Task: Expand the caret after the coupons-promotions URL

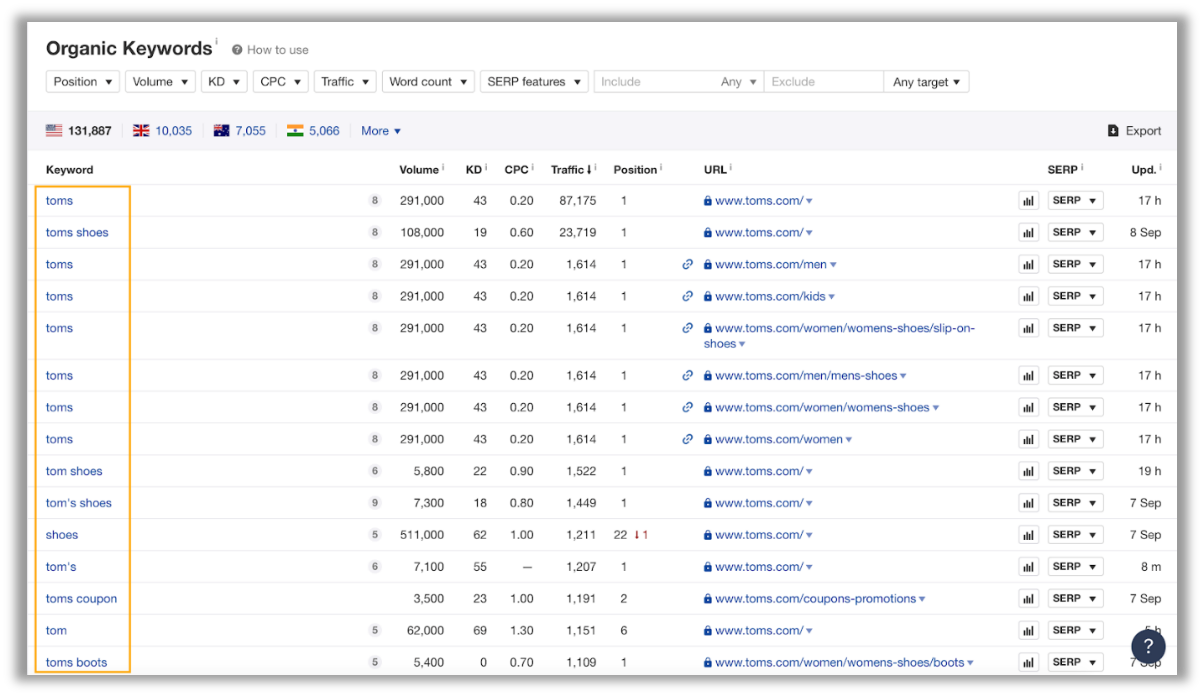Action: [921, 600]
